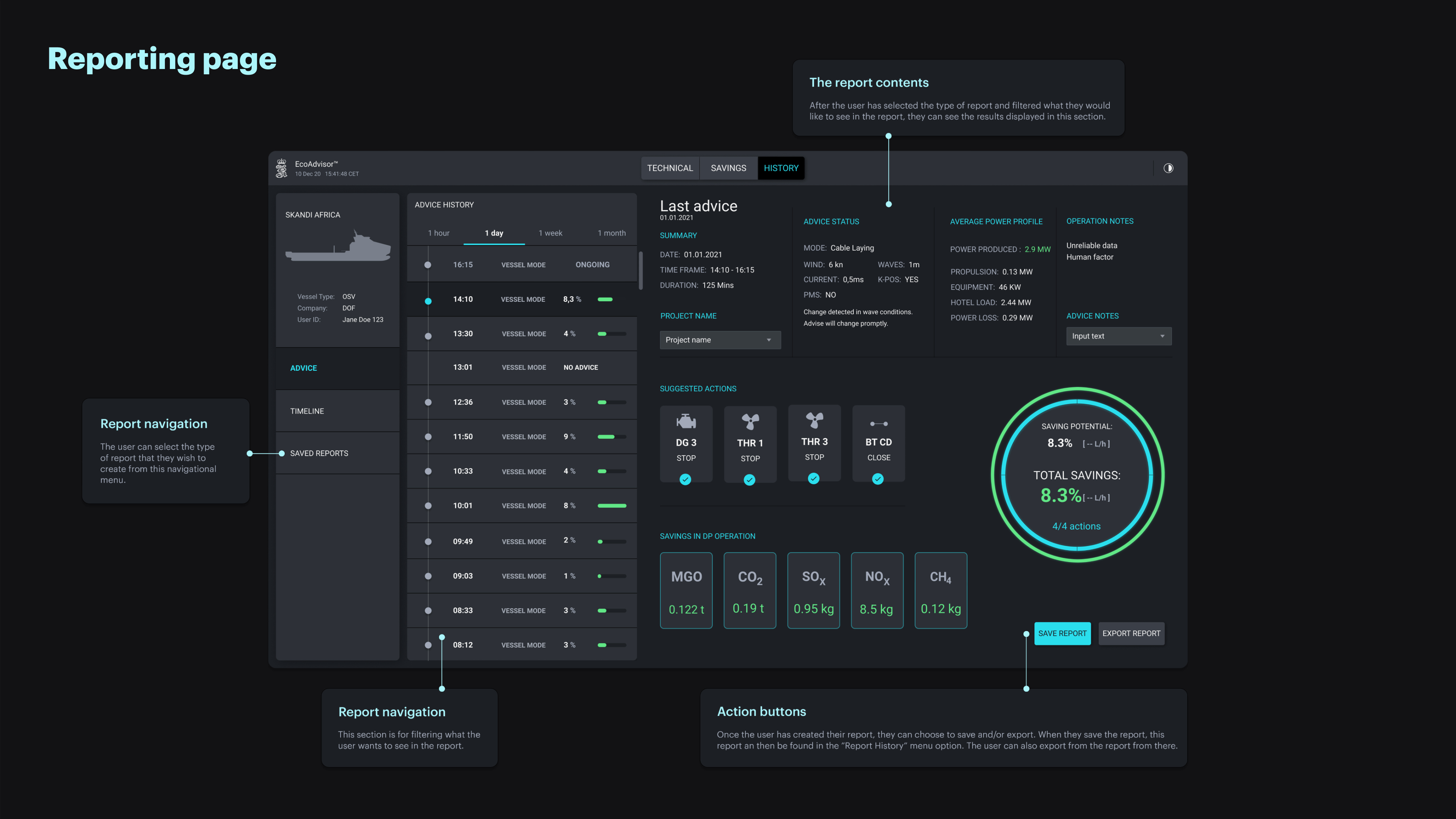
Task: Filter advice history to 1 week
Action: click(x=550, y=233)
